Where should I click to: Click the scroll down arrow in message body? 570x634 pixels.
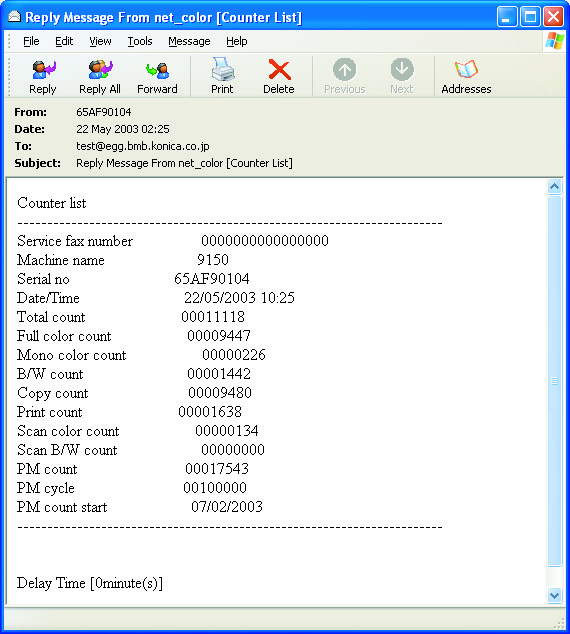click(555, 595)
